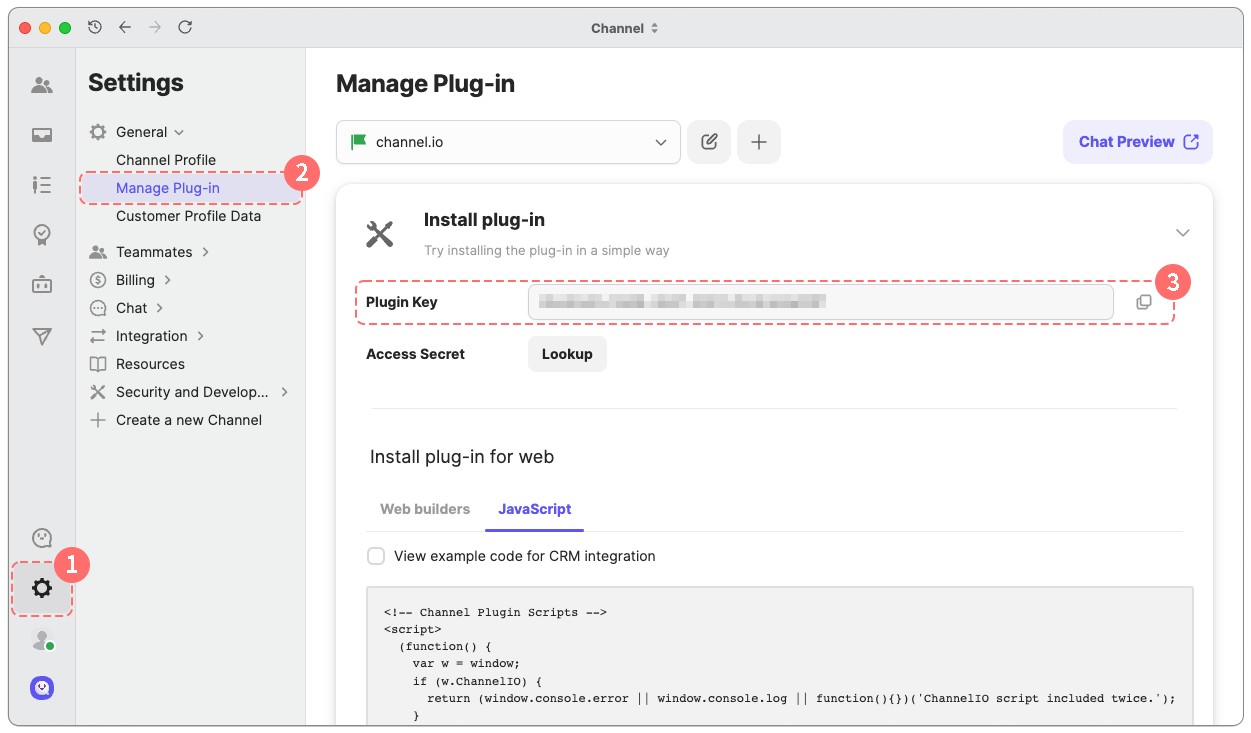Click the Resources book icon

click(98, 364)
